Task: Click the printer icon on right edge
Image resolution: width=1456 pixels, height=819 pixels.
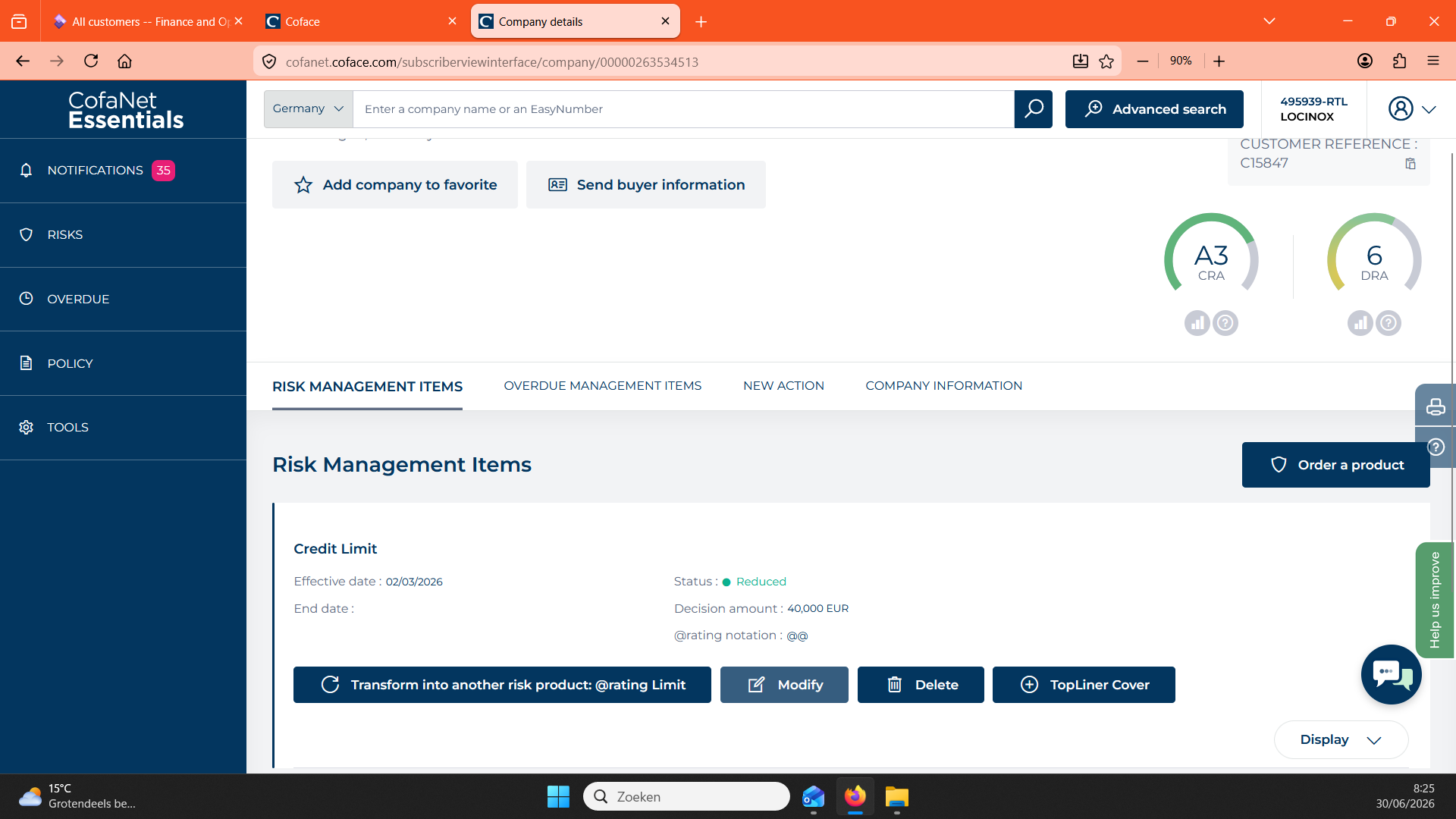Action: (1436, 406)
